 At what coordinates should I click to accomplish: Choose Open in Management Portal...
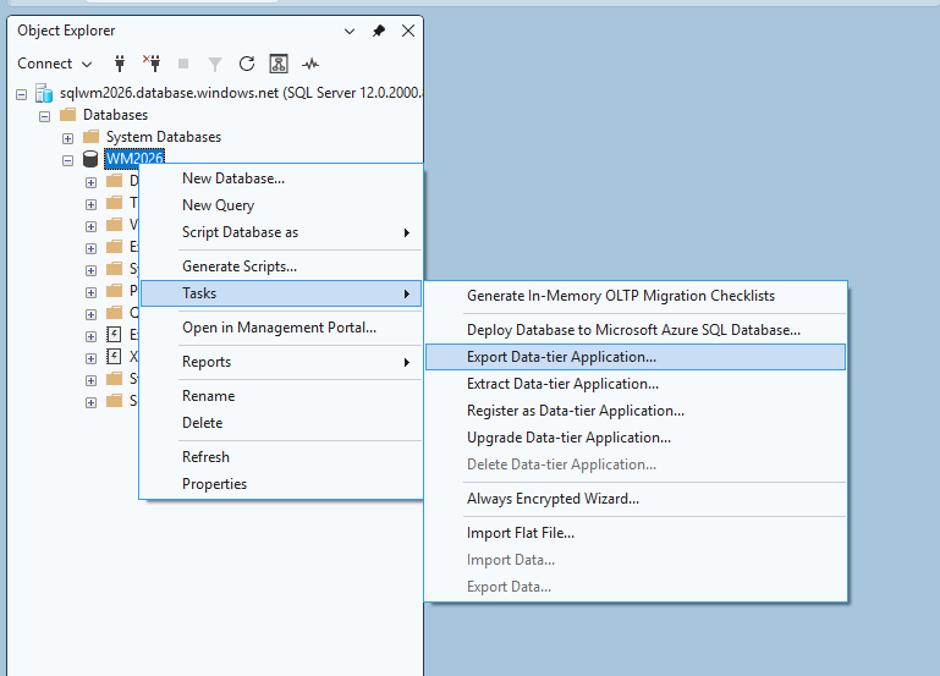(281, 328)
